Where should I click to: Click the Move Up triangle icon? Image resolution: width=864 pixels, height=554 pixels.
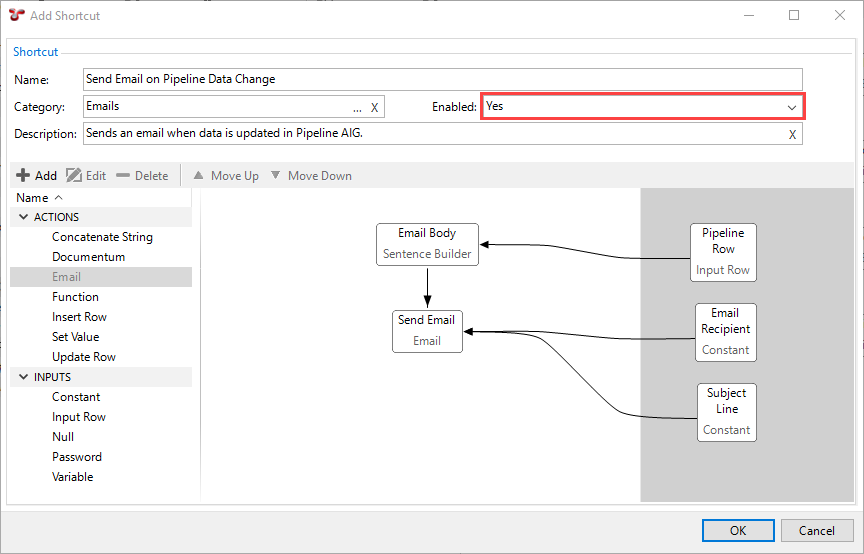[198, 175]
